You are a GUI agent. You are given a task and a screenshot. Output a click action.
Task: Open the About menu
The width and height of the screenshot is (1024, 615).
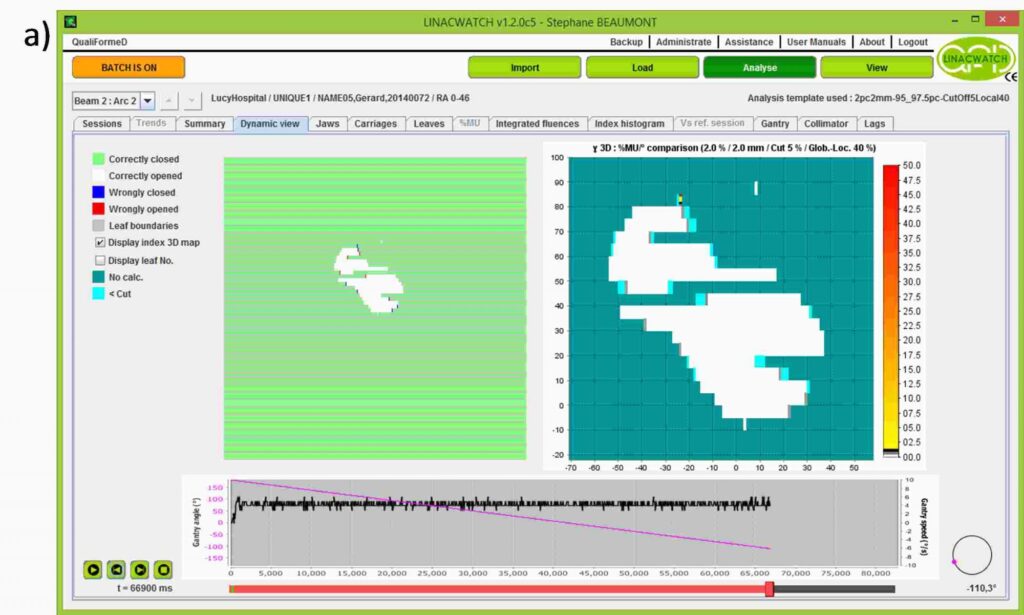pos(872,42)
